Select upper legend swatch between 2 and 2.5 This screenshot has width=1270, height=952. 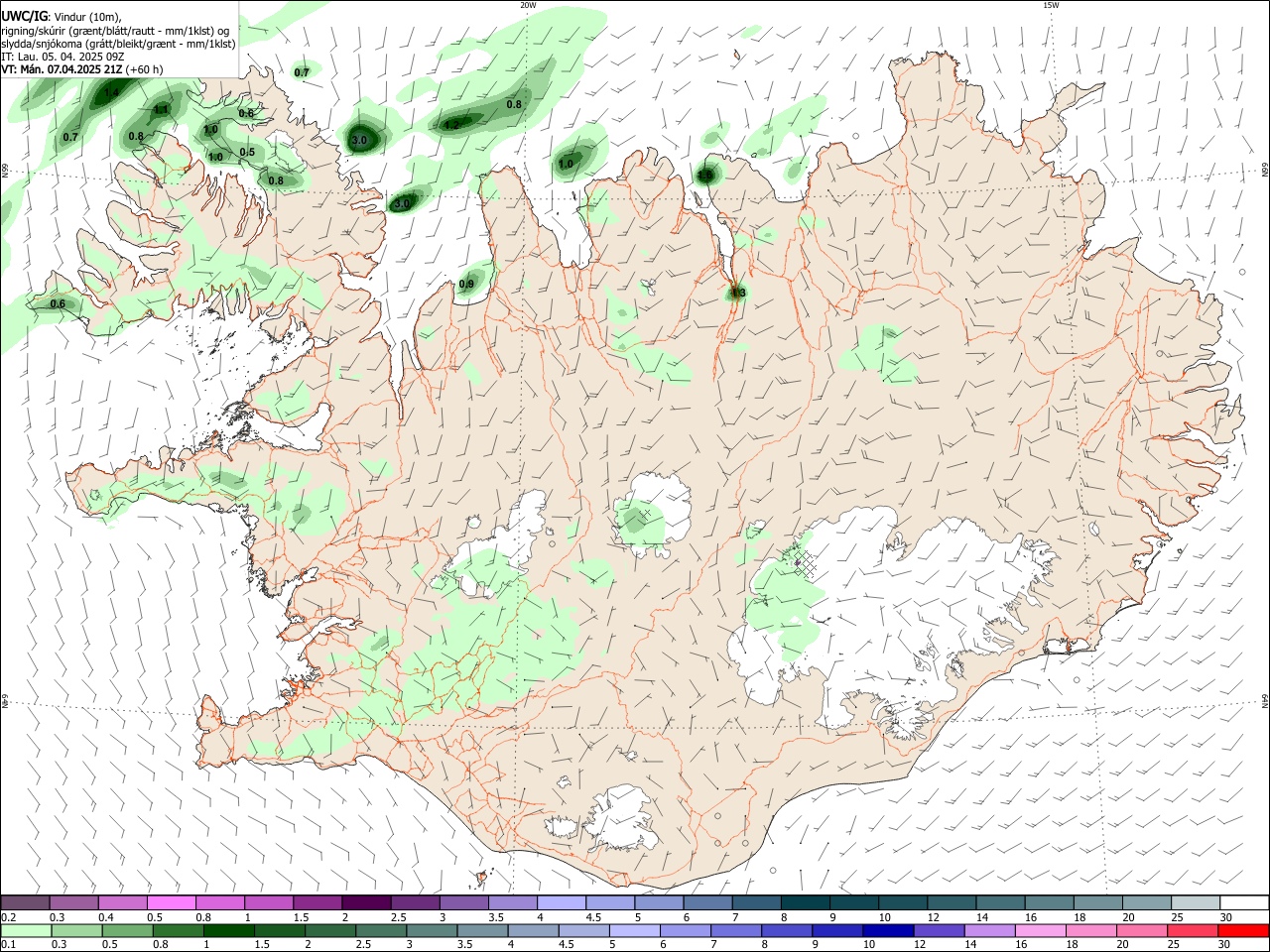tap(365, 902)
